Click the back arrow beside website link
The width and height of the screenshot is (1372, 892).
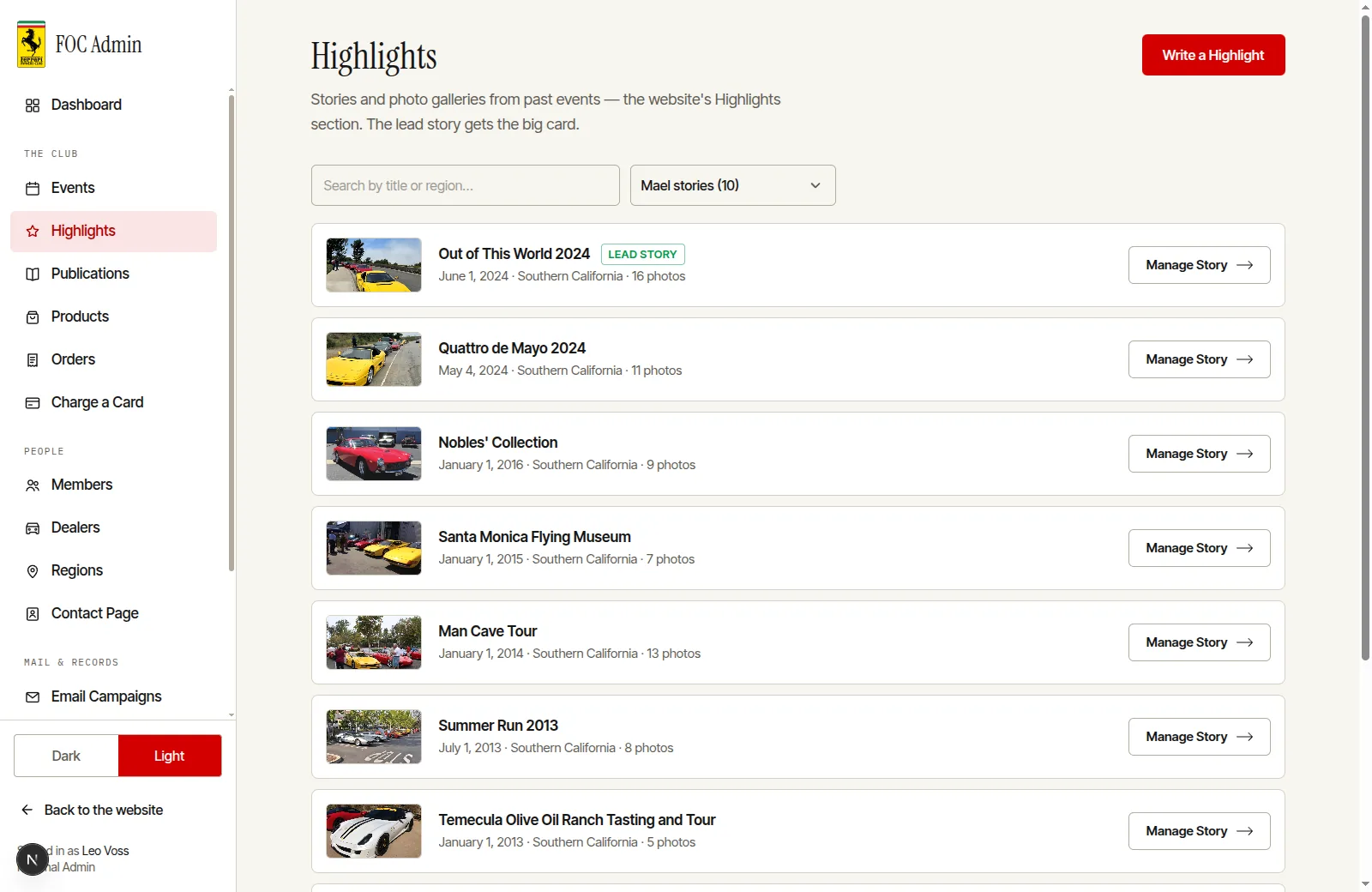tap(27, 810)
